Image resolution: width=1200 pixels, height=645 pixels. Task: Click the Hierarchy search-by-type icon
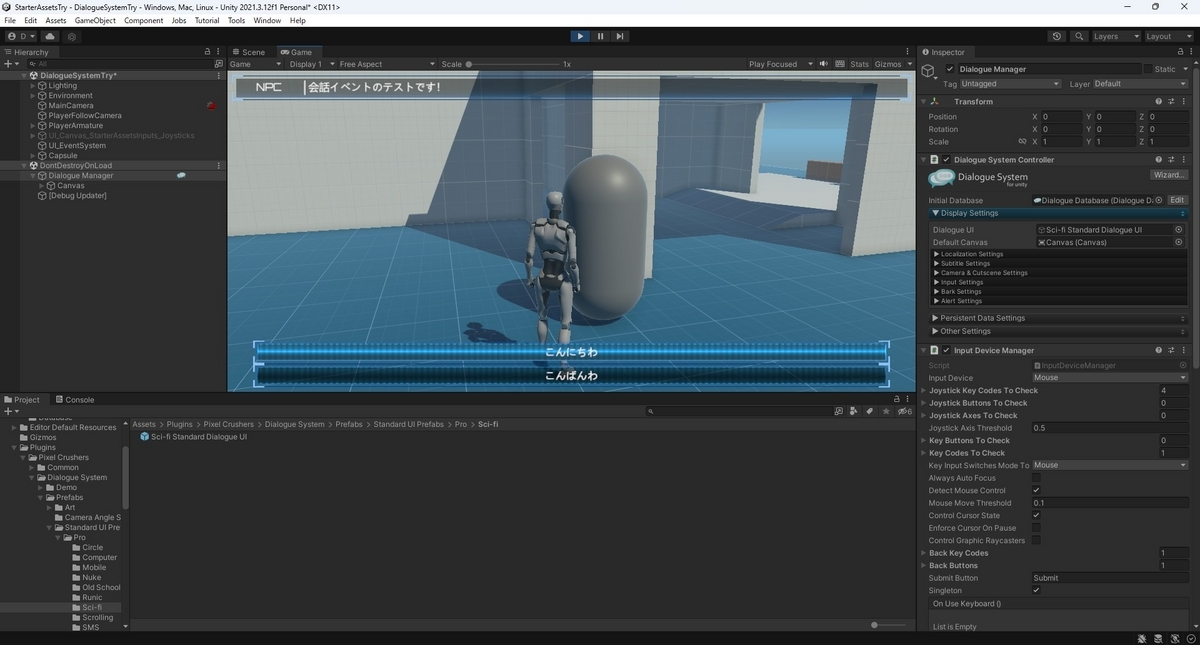pos(218,63)
